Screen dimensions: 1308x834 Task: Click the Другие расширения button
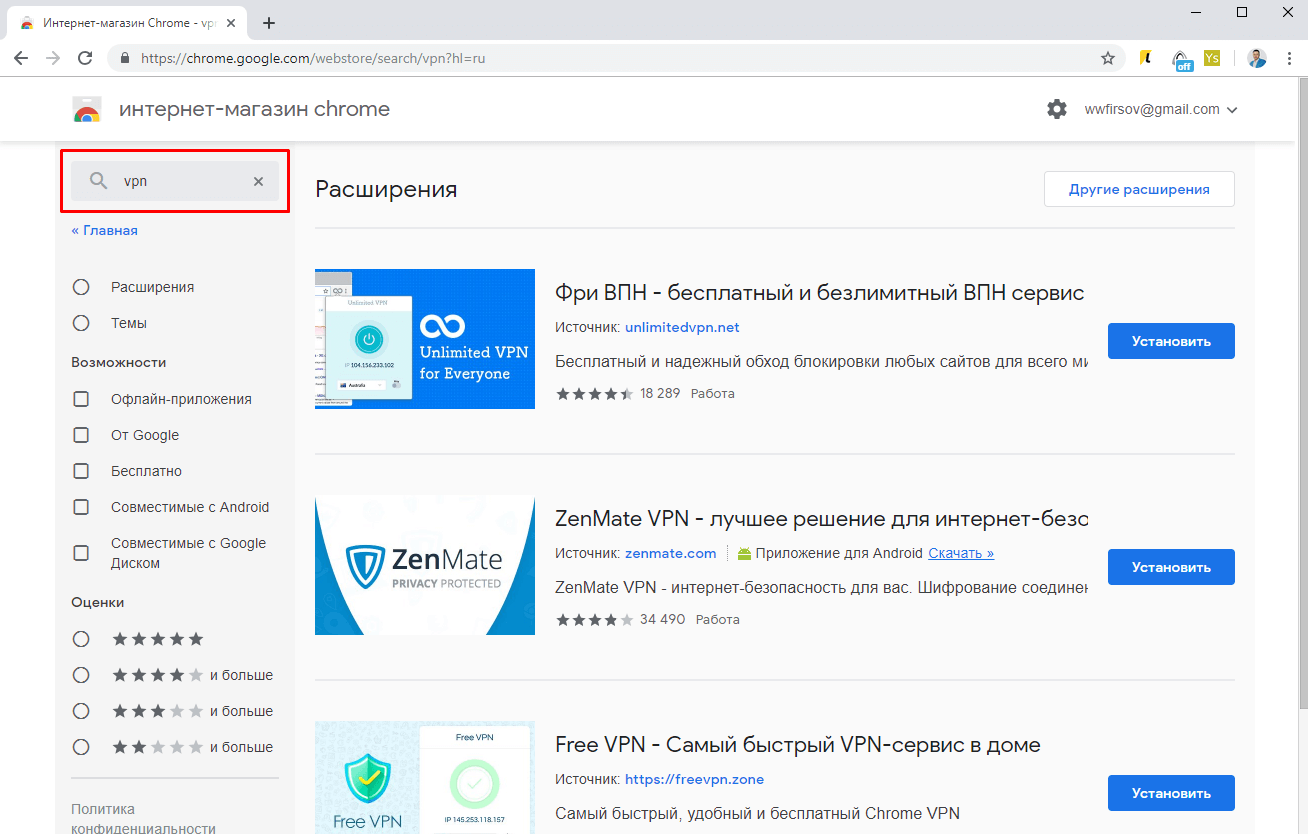(x=1139, y=189)
